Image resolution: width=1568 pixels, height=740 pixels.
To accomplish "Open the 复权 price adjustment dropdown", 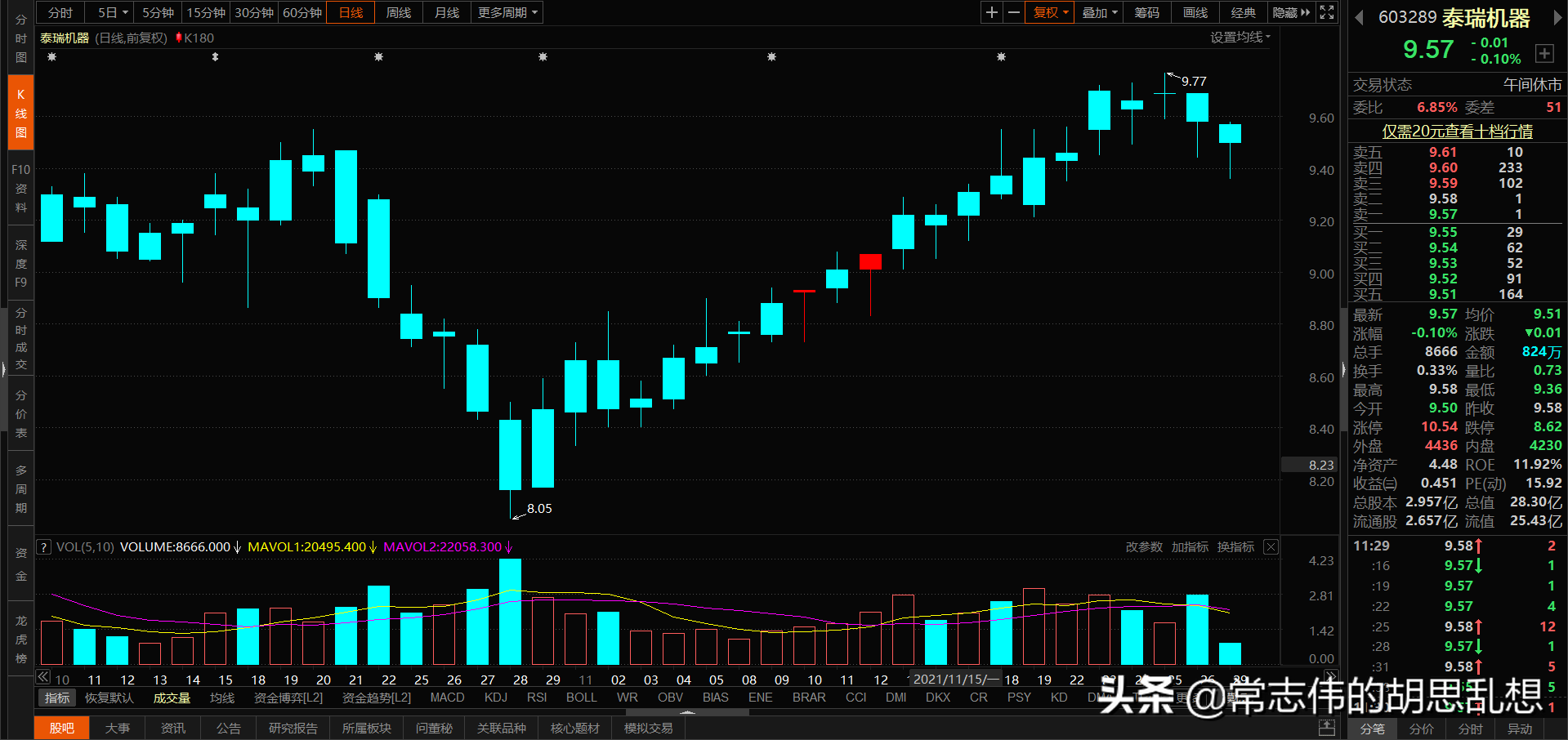I will (x=1048, y=12).
